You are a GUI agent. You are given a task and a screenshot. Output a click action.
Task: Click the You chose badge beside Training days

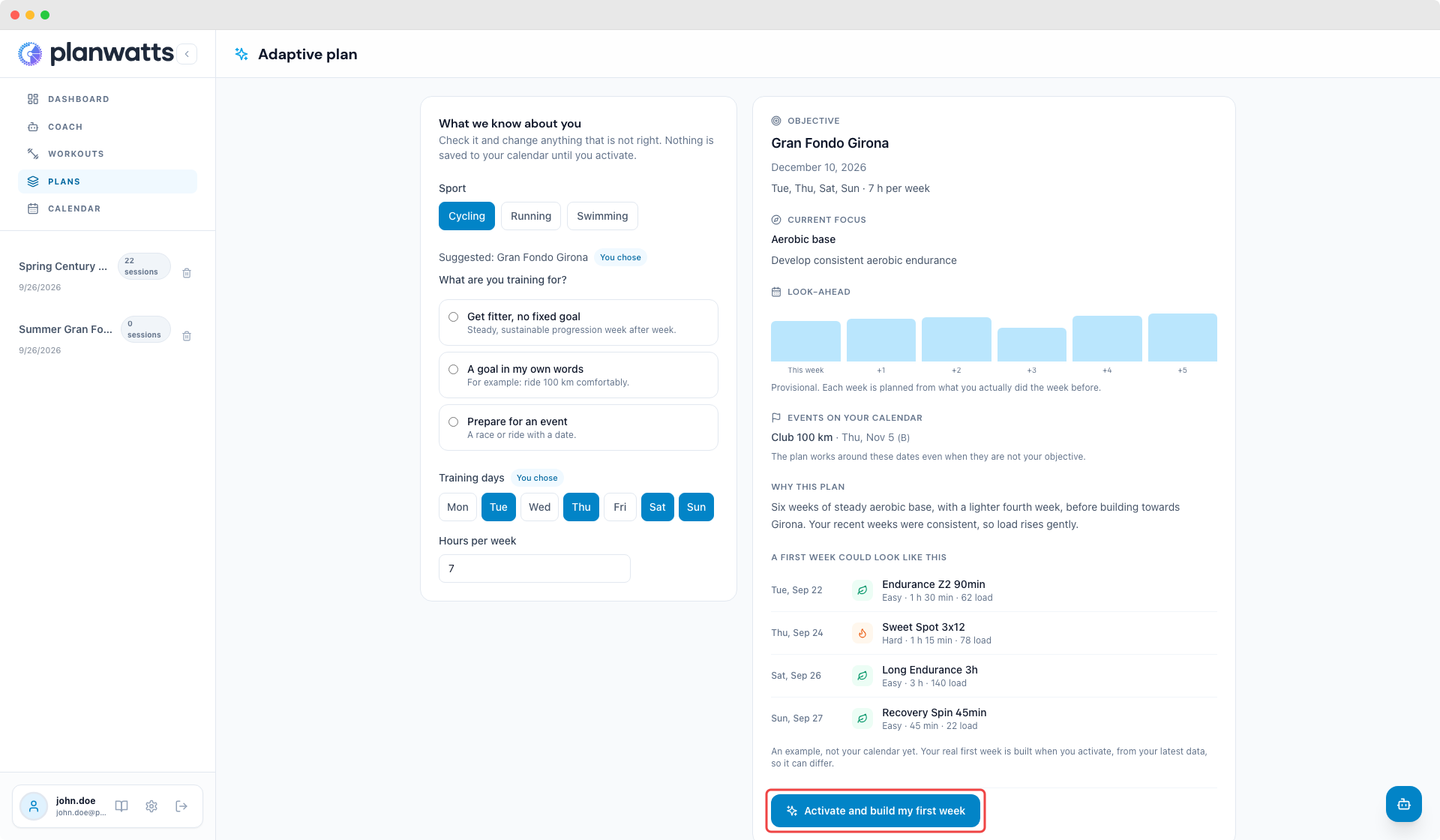point(537,478)
